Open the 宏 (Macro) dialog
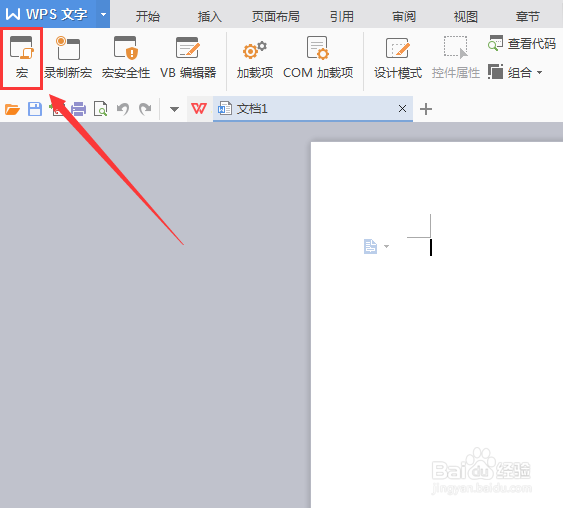Image resolution: width=563 pixels, height=508 pixels. point(22,58)
